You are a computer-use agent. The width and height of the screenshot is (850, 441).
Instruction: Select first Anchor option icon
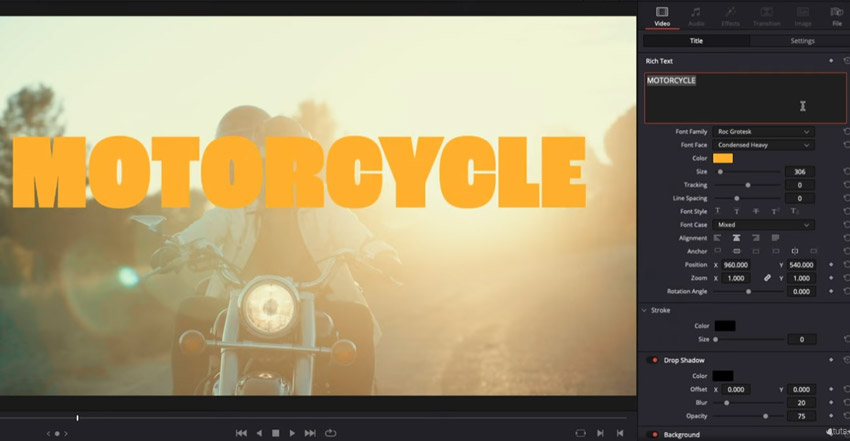point(718,251)
